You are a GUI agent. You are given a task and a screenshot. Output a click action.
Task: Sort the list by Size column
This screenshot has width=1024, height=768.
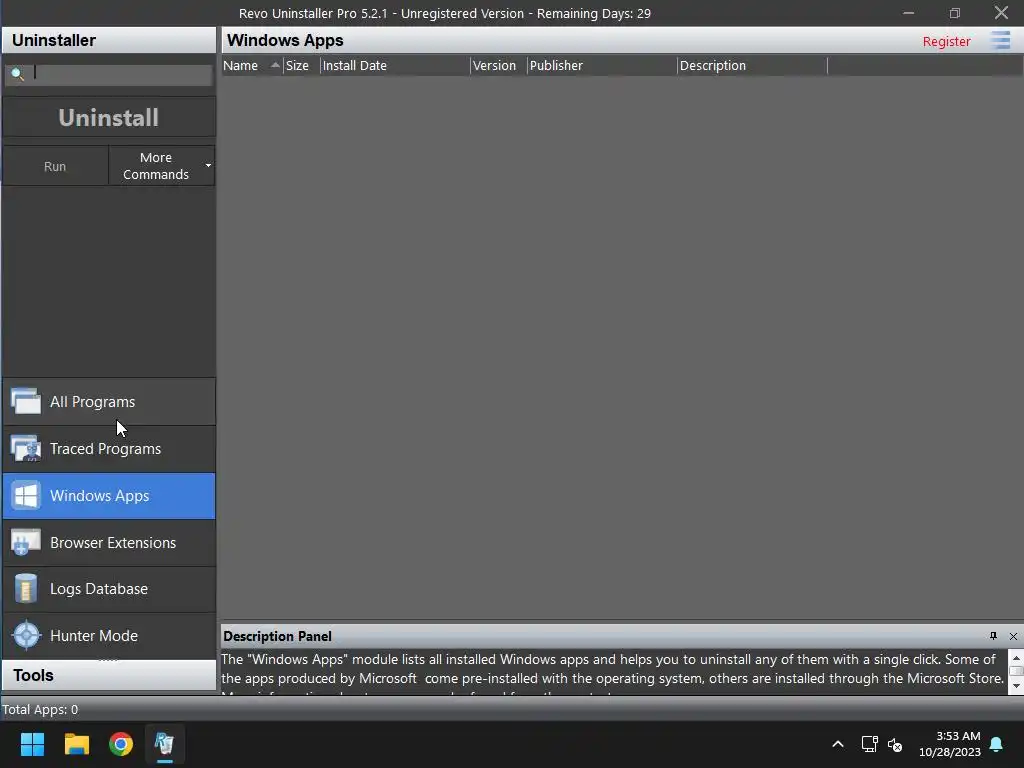(x=301, y=65)
